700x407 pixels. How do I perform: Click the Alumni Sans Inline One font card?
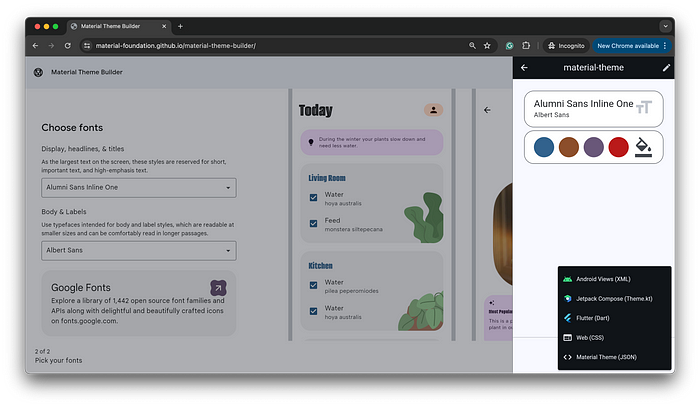coord(593,109)
